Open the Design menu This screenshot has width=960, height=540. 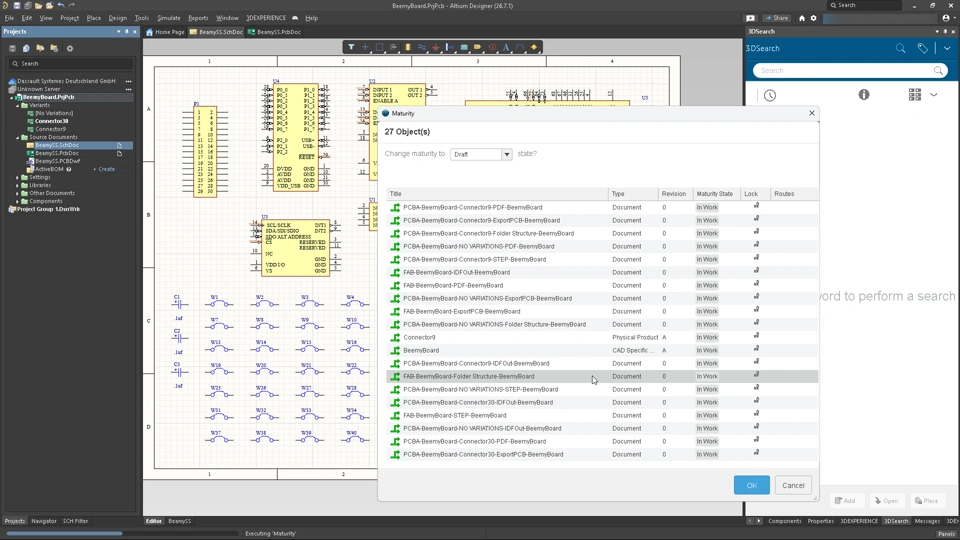pyautogui.click(x=118, y=18)
